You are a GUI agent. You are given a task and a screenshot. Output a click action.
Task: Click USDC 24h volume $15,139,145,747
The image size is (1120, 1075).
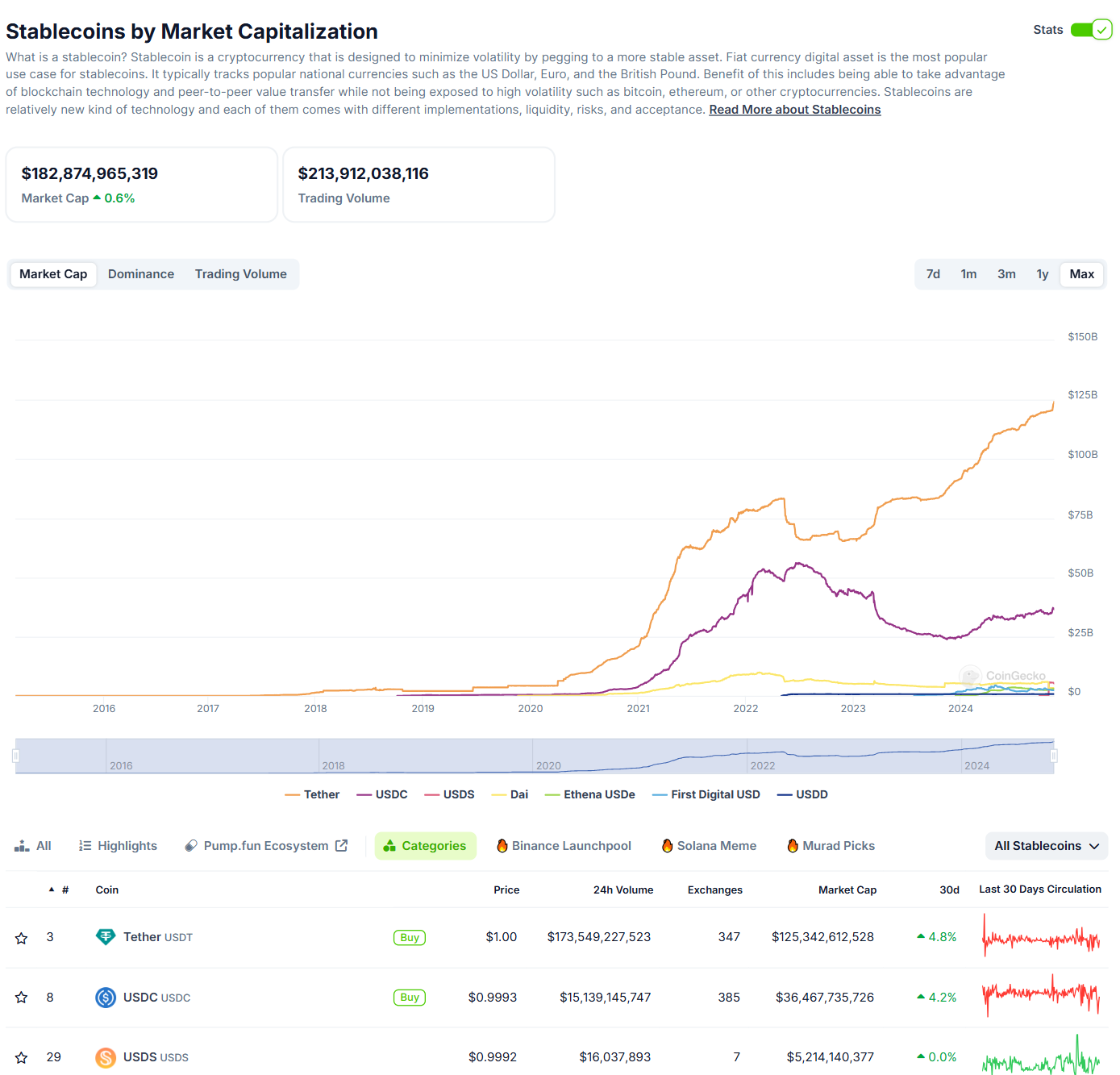(x=606, y=998)
